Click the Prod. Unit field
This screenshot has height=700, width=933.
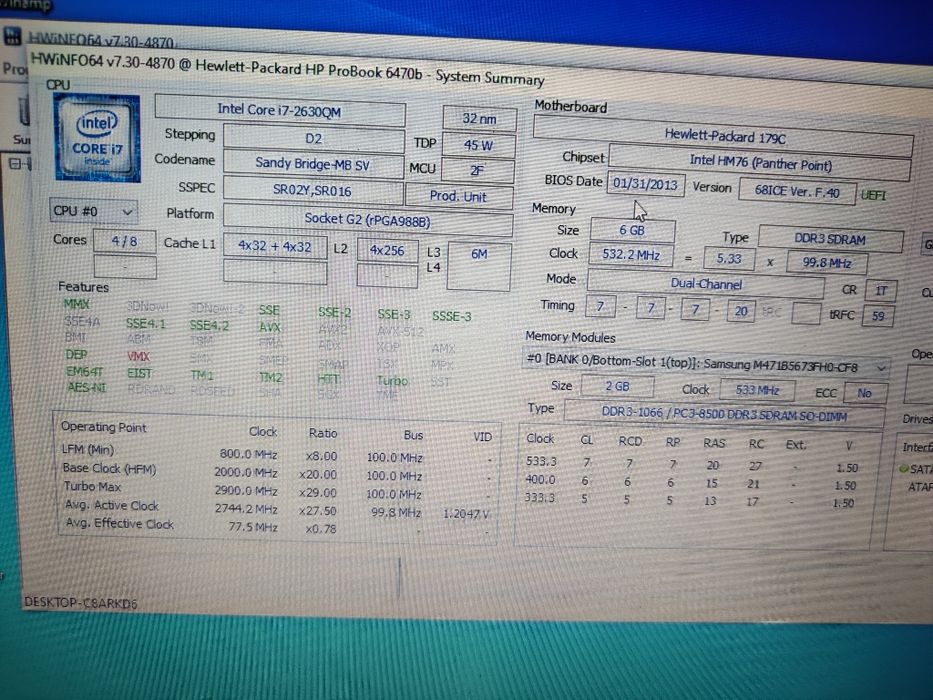[459, 196]
